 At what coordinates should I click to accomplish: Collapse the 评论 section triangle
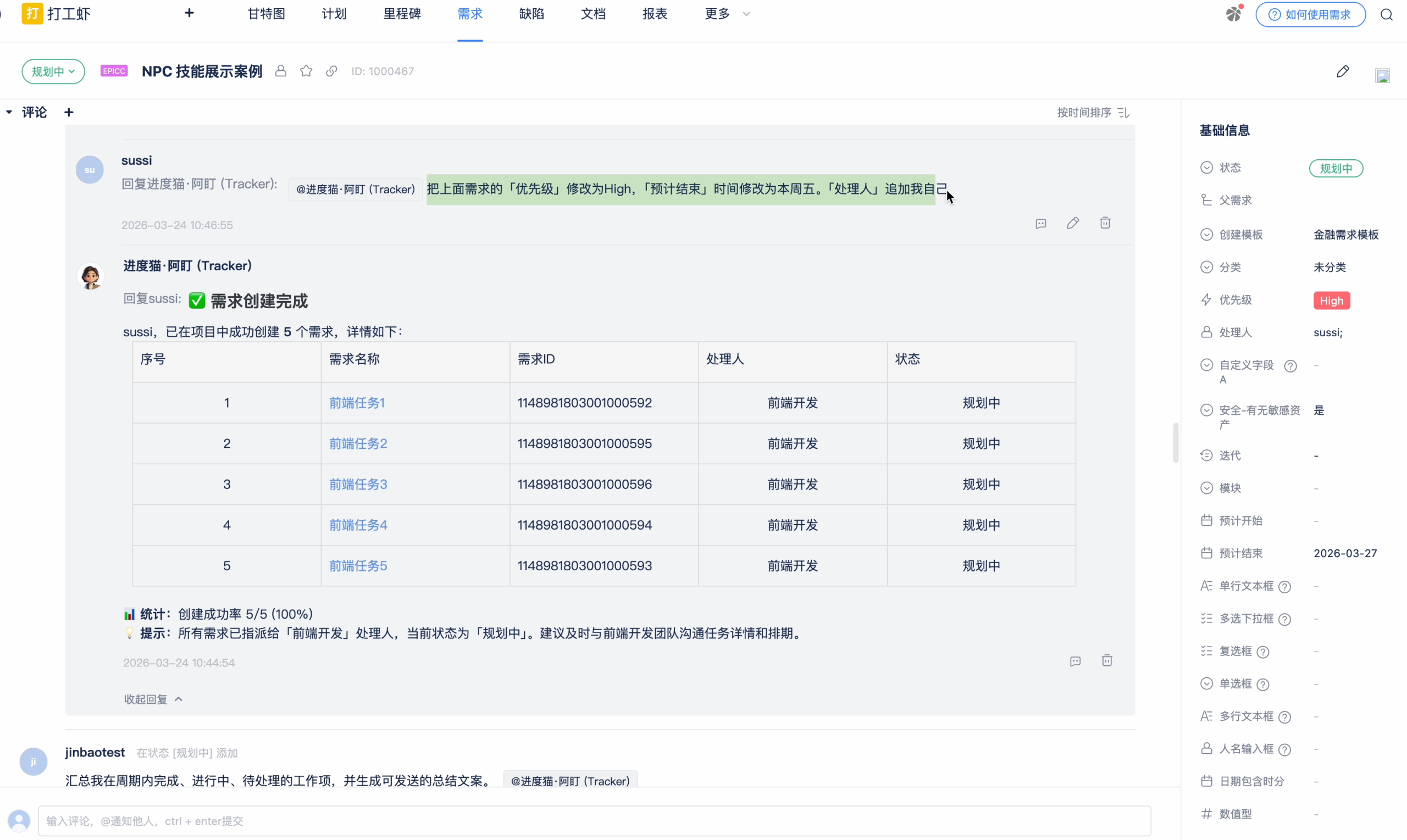[9, 112]
